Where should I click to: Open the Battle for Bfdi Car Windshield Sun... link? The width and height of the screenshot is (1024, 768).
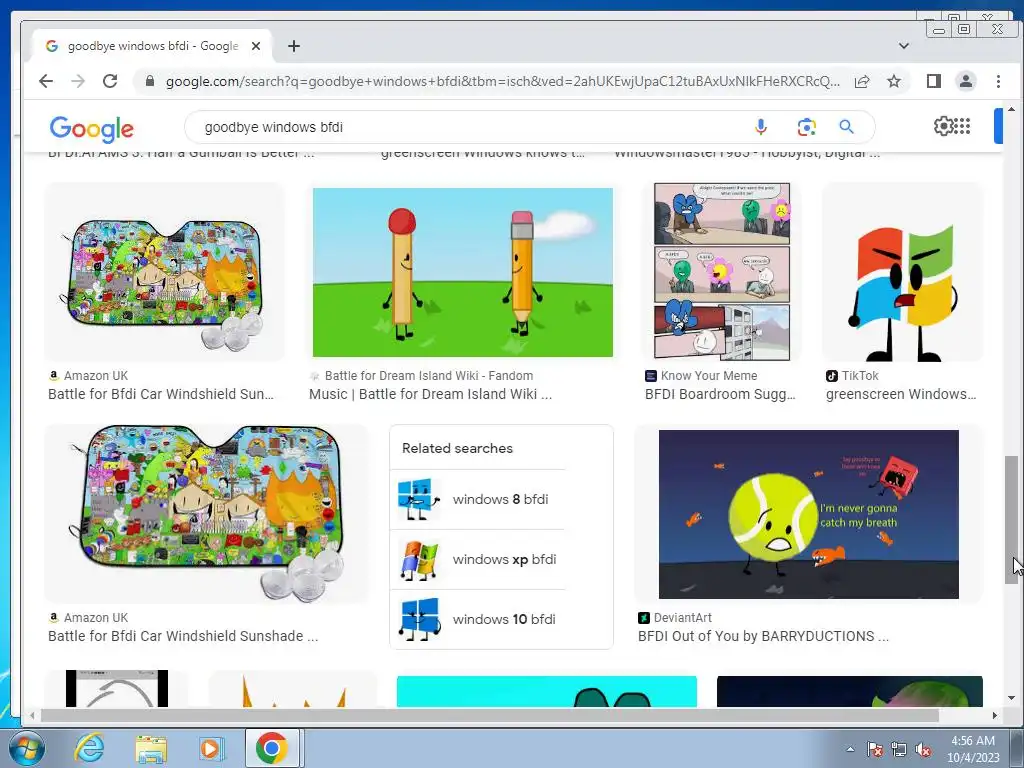161,394
